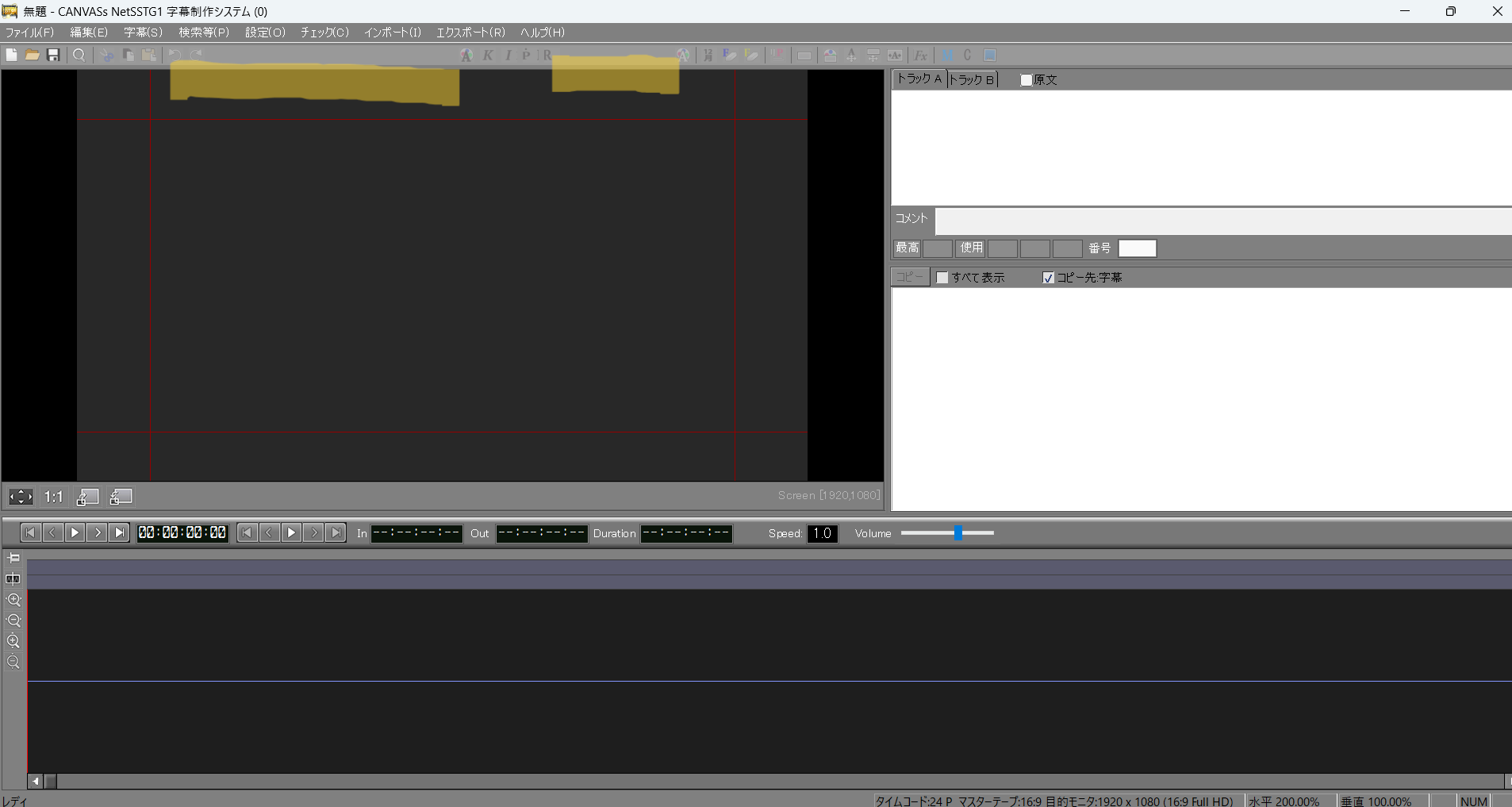Open the ファイル(F) menu

point(29,33)
